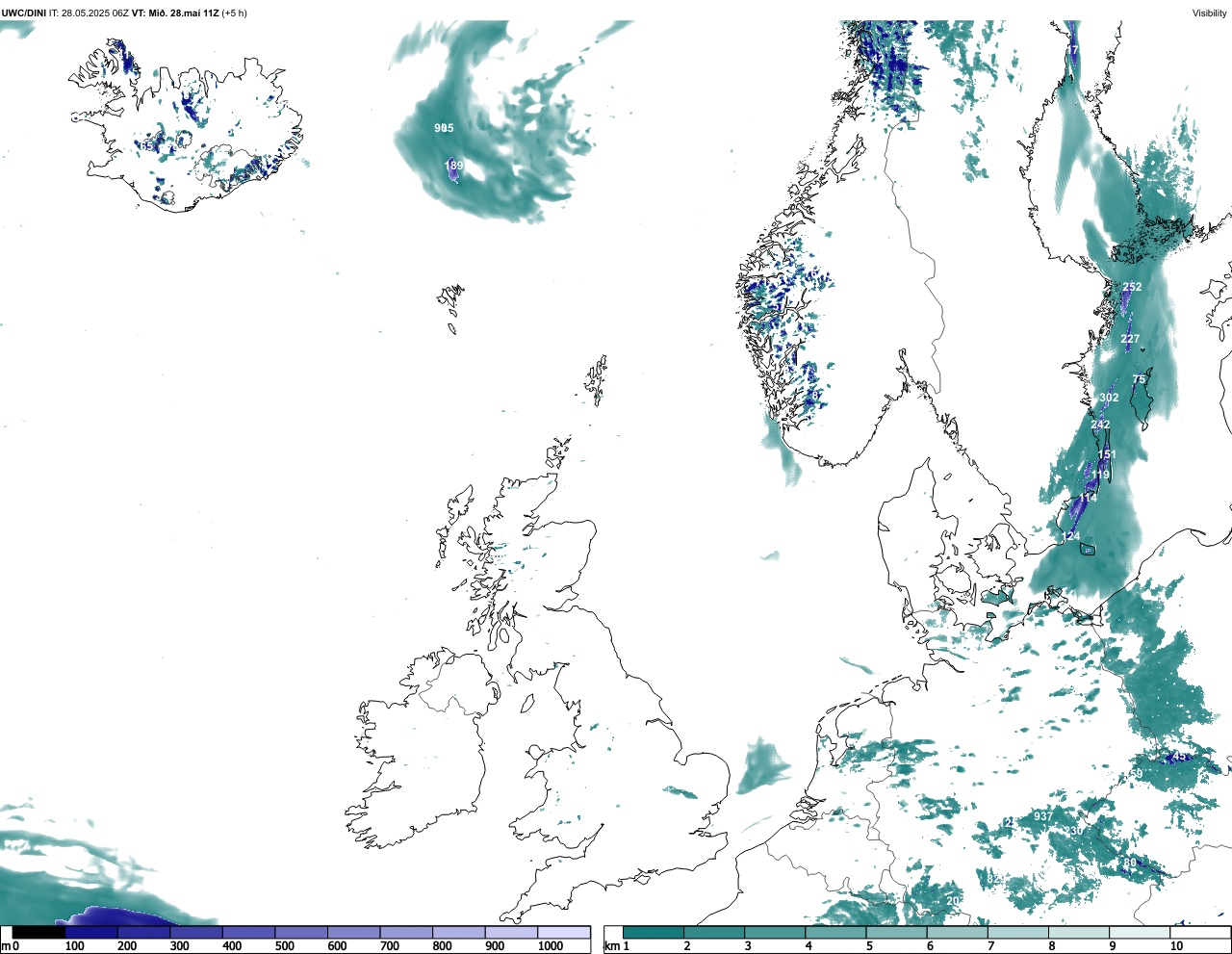
Task: Click the 'km 1' label in kilometer legend
Action: [617, 946]
